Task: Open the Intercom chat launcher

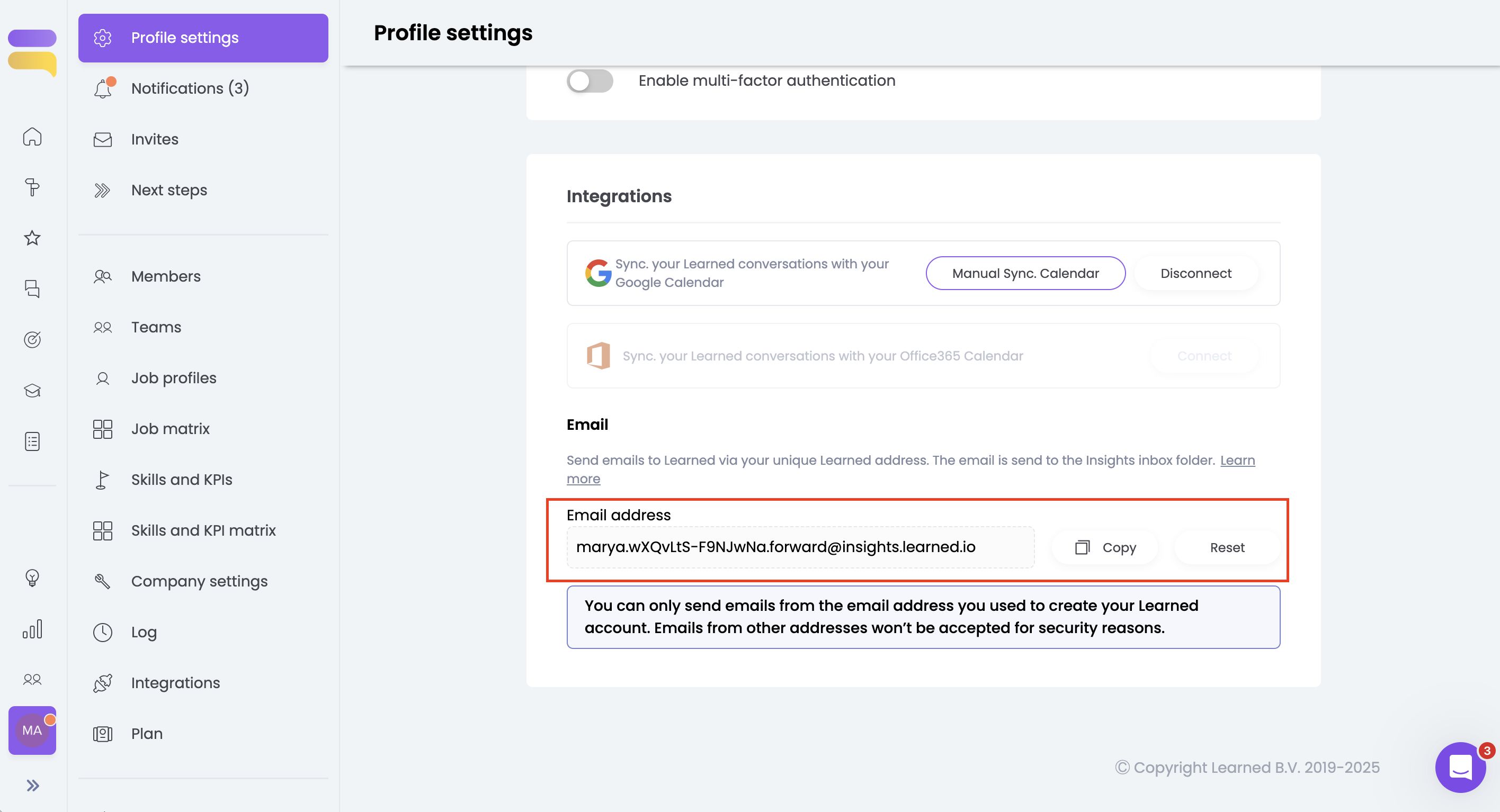Action: [1460, 766]
